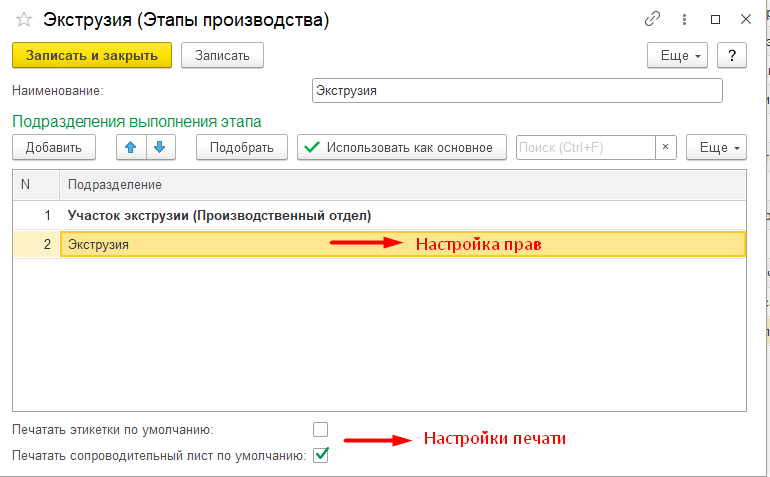Expand the top Еще dropdown menu
The image size is (770, 477).
[678, 55]
